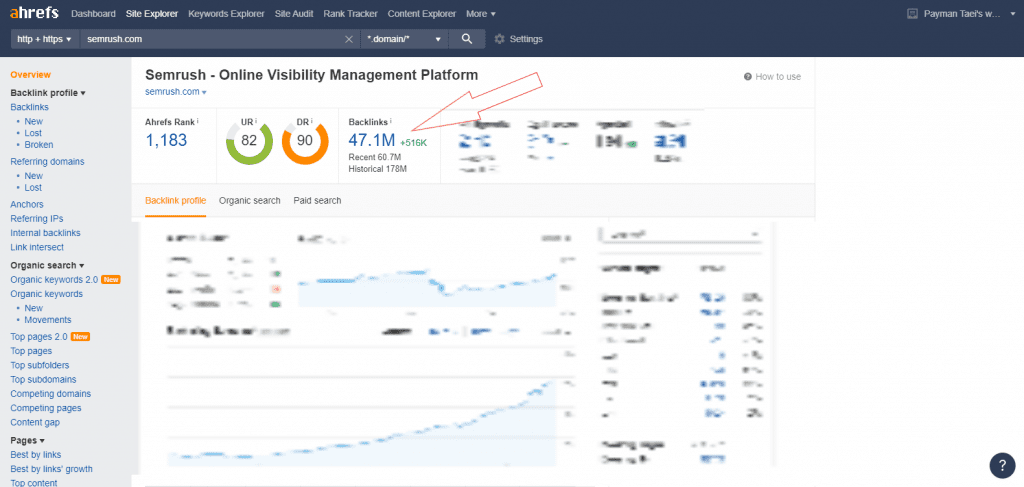Switch to the Paid search tab

[317, 200]
